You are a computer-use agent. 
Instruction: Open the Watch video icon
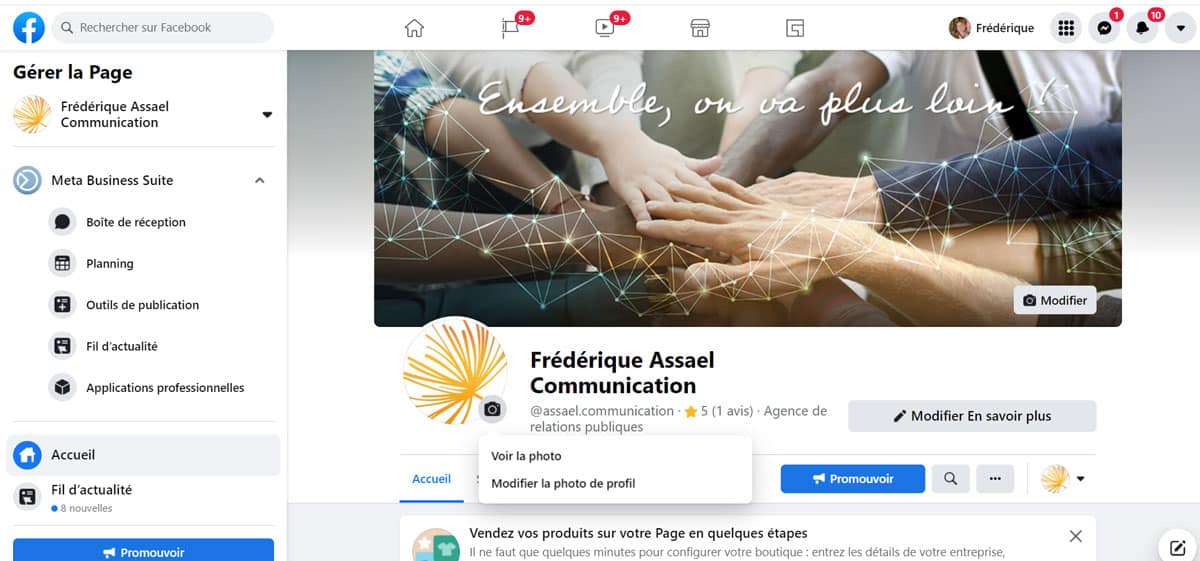[x=606, y=28]
